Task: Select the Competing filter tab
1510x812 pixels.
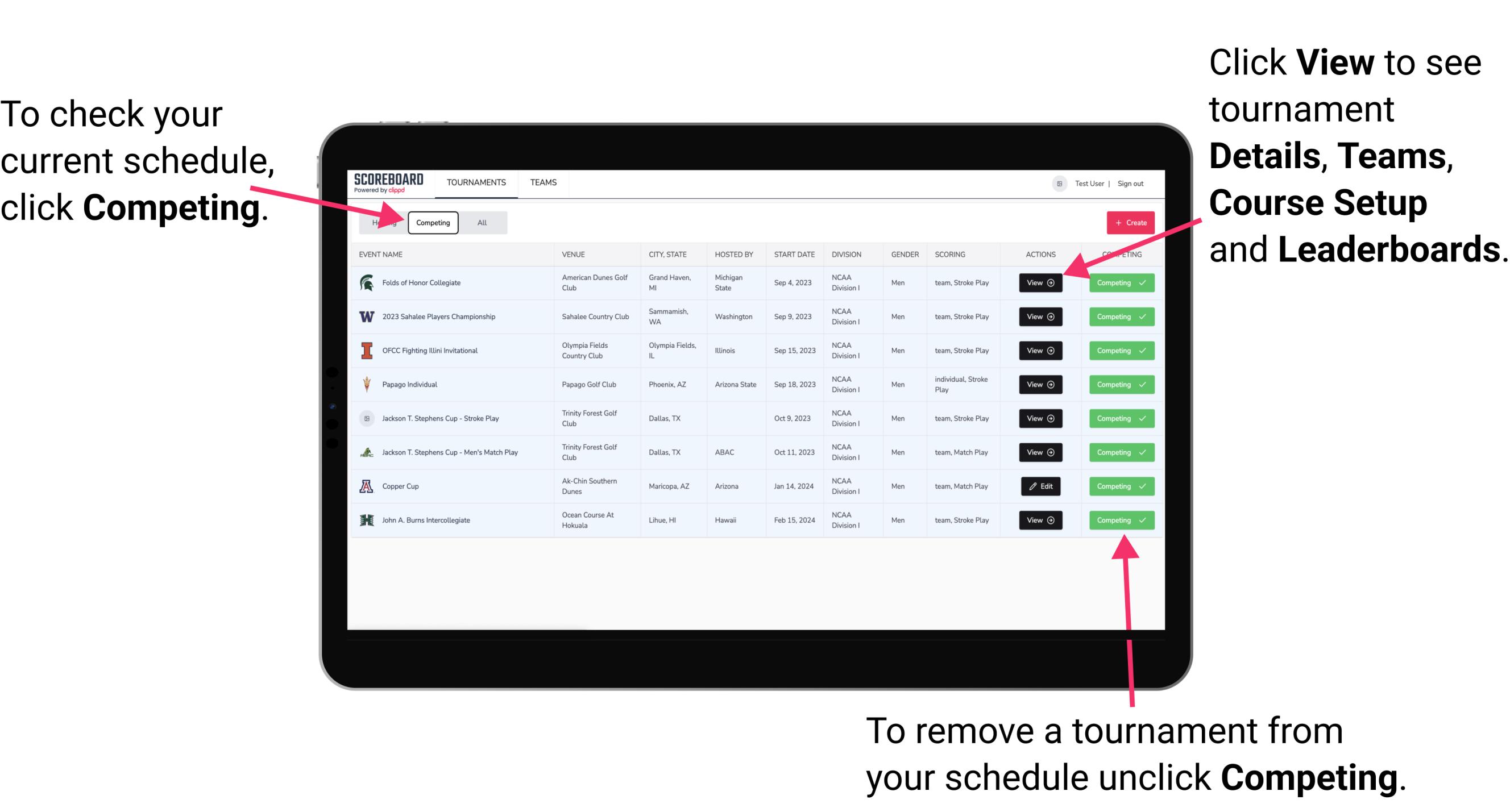Action: 431,222
